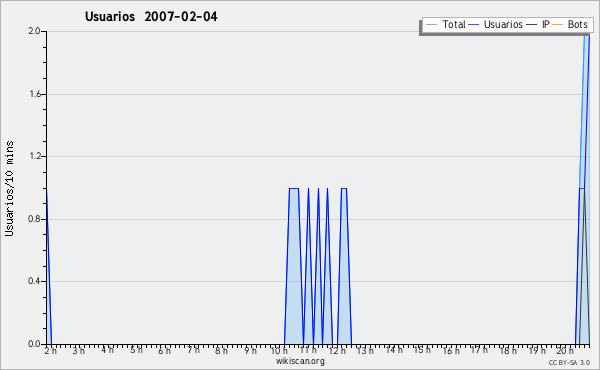Click the '20 h' x-axis label
600x370 pixels.
(x=565, y=350)
